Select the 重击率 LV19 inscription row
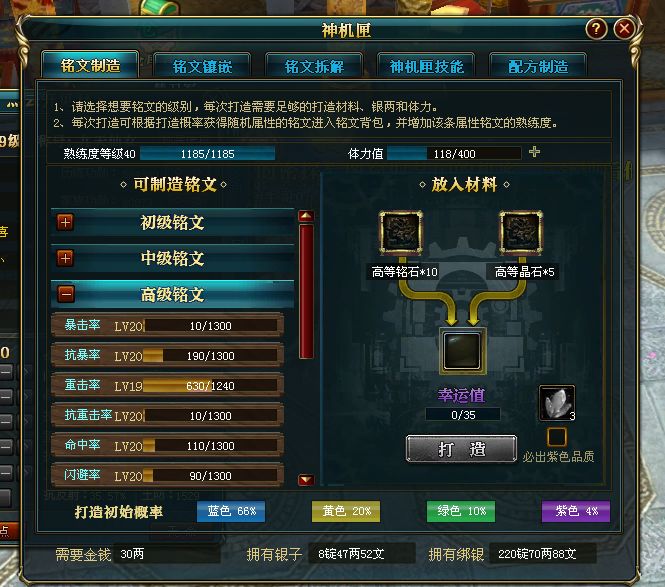665x587 pixels. coord(167,385)
